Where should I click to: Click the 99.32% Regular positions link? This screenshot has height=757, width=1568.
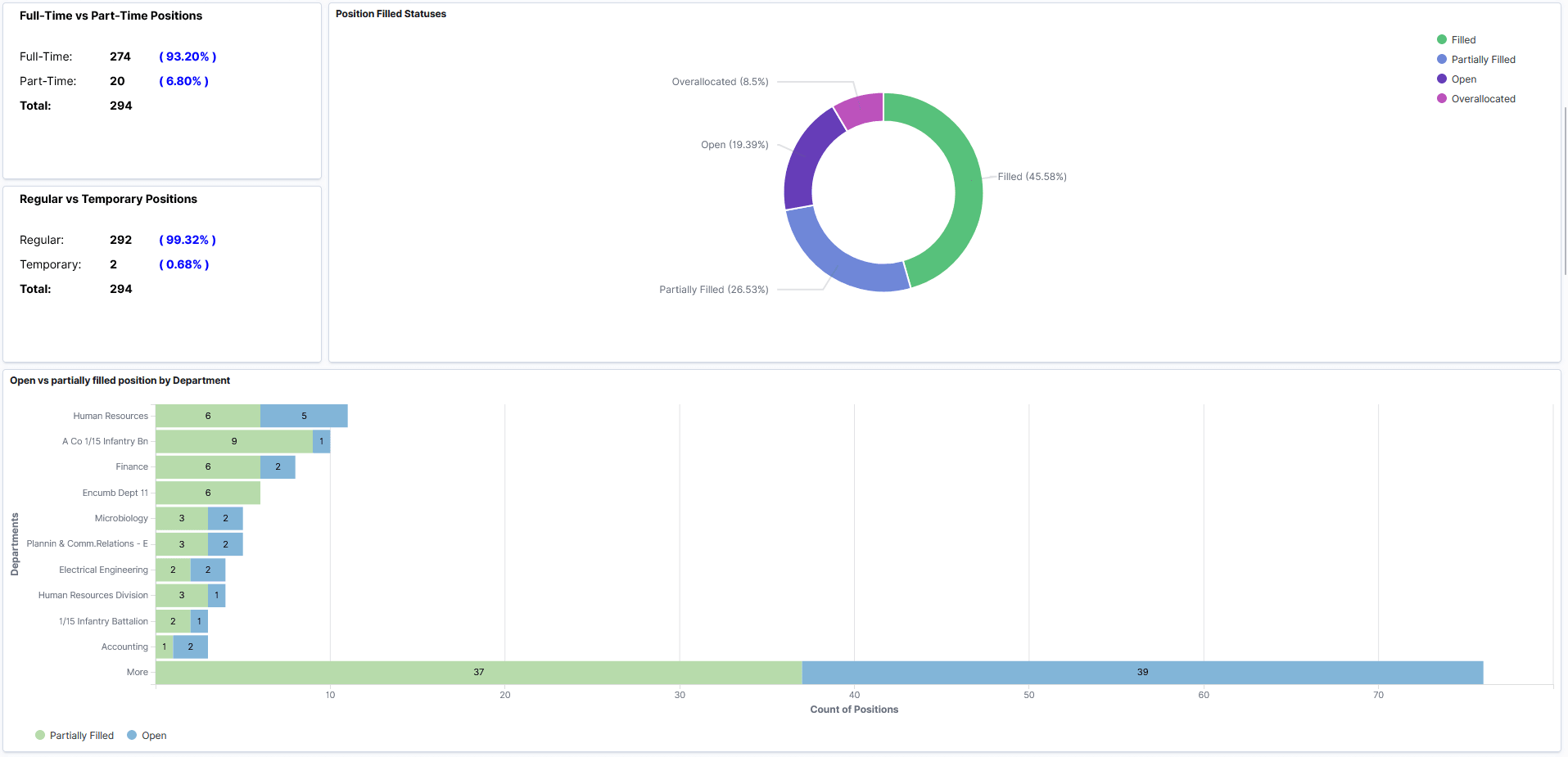[x=188, y=240]
